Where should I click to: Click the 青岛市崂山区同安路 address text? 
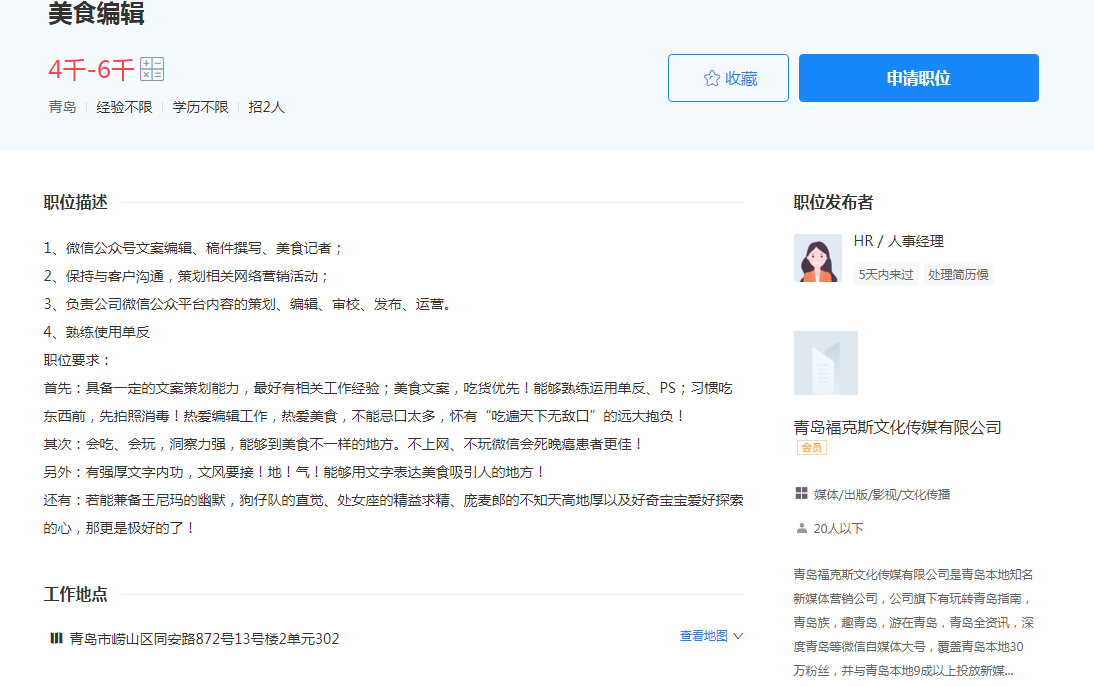[x=204, y=638]
